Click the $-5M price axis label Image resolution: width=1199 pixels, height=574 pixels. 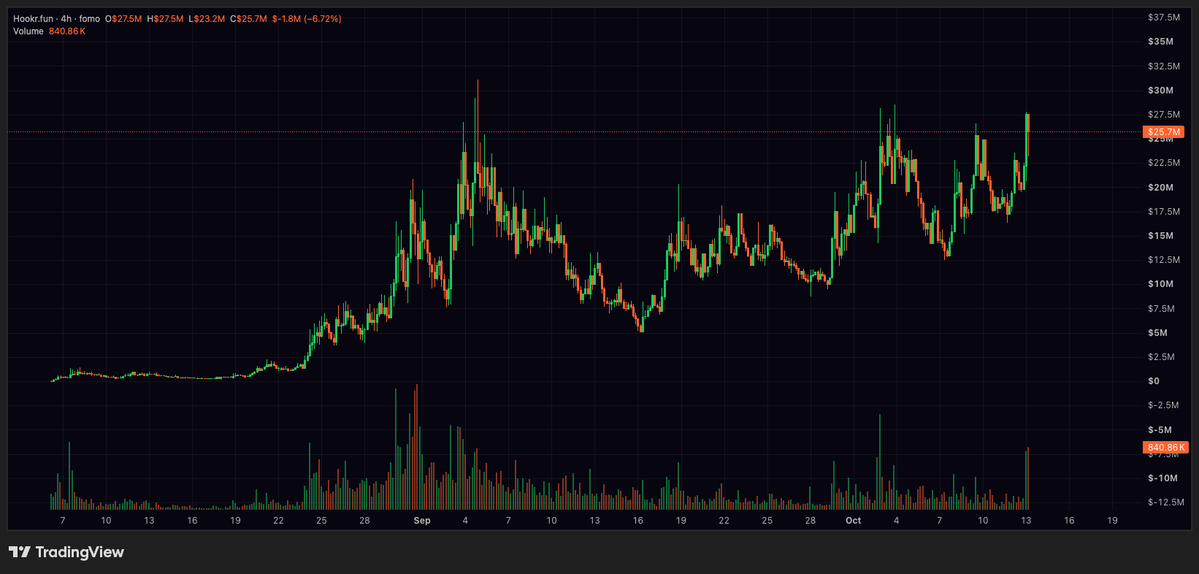click(x=1162, y=430)
